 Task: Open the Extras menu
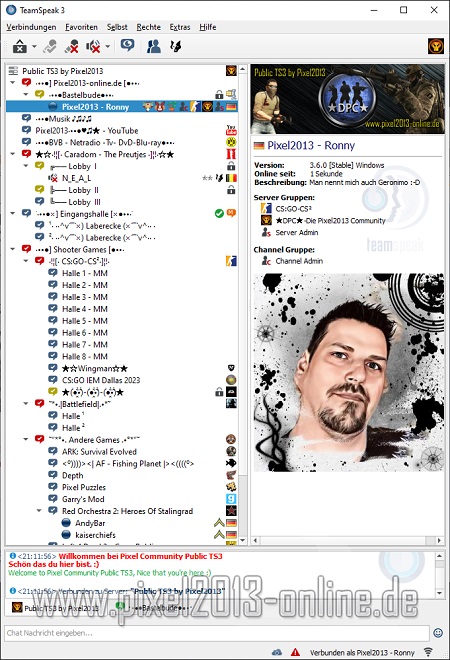click(180, 27)
